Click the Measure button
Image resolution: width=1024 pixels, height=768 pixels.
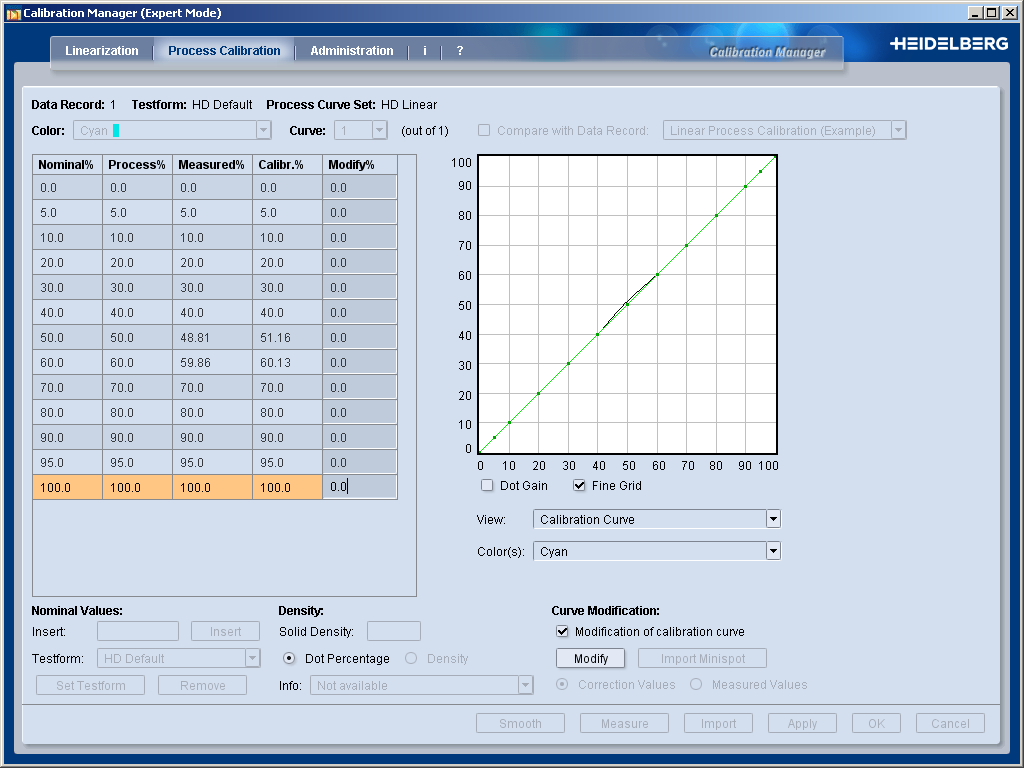pos(625,724)
